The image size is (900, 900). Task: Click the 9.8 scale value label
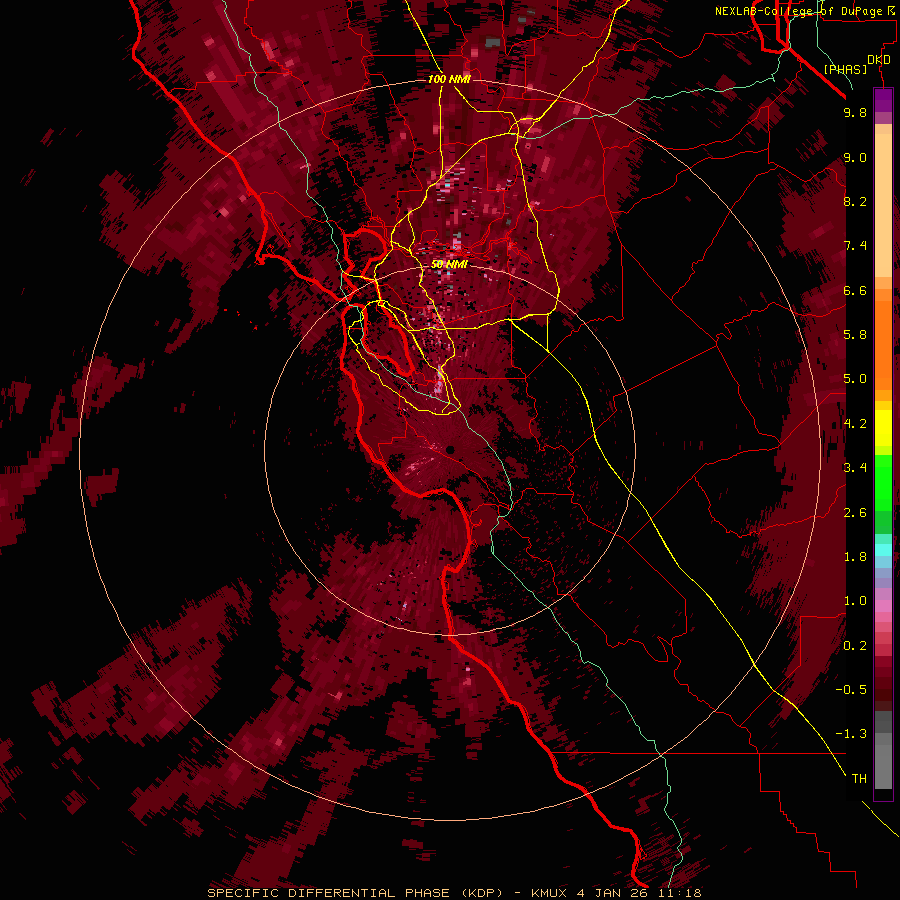(x=855, y=113)
